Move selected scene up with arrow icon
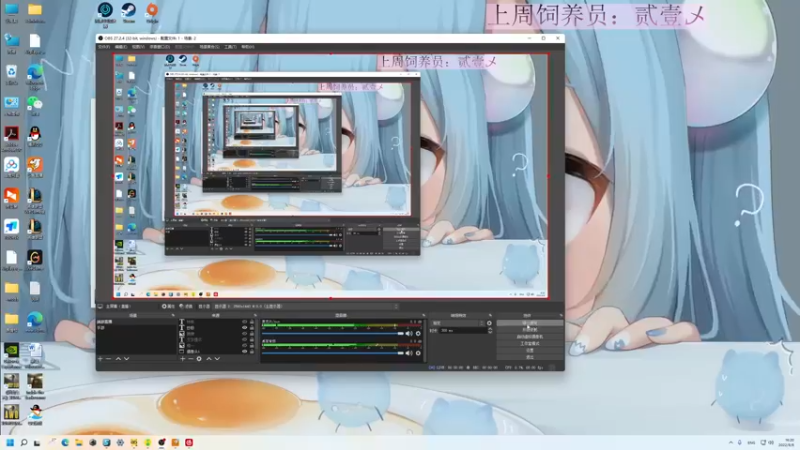This screenshot has width=800, height=450. [118, 359]
